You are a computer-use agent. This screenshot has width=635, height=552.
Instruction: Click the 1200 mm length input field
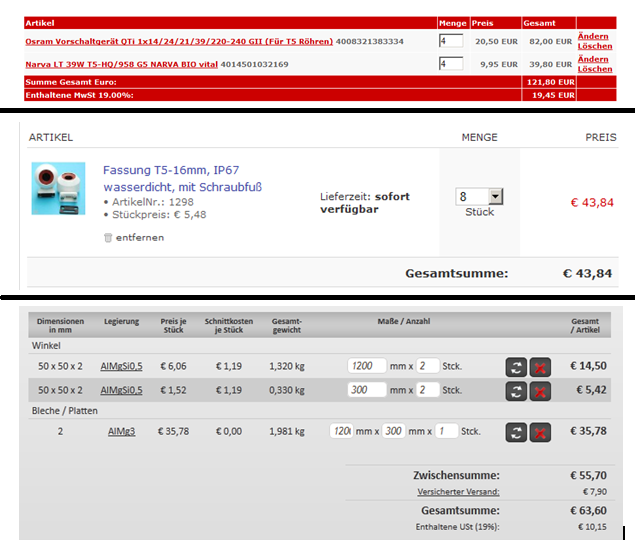[366, 366]
